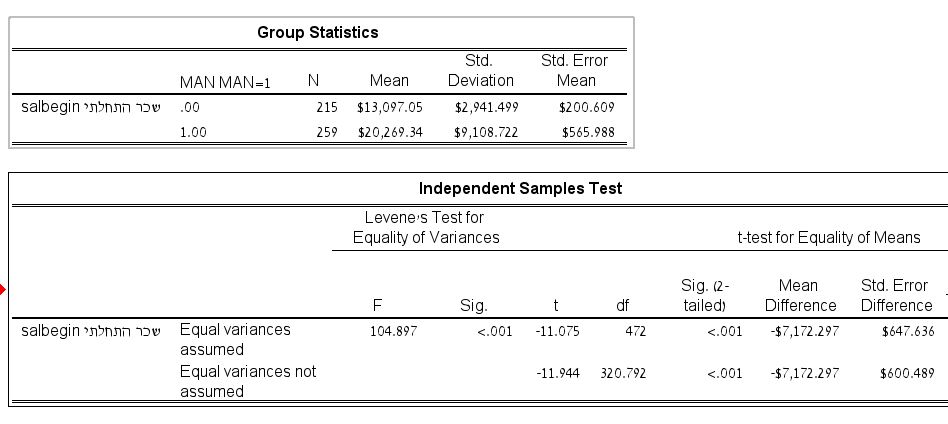Select the Independent Samples Test table title
The width and height of the screenshot is (948, 424).
coord(520,188)
